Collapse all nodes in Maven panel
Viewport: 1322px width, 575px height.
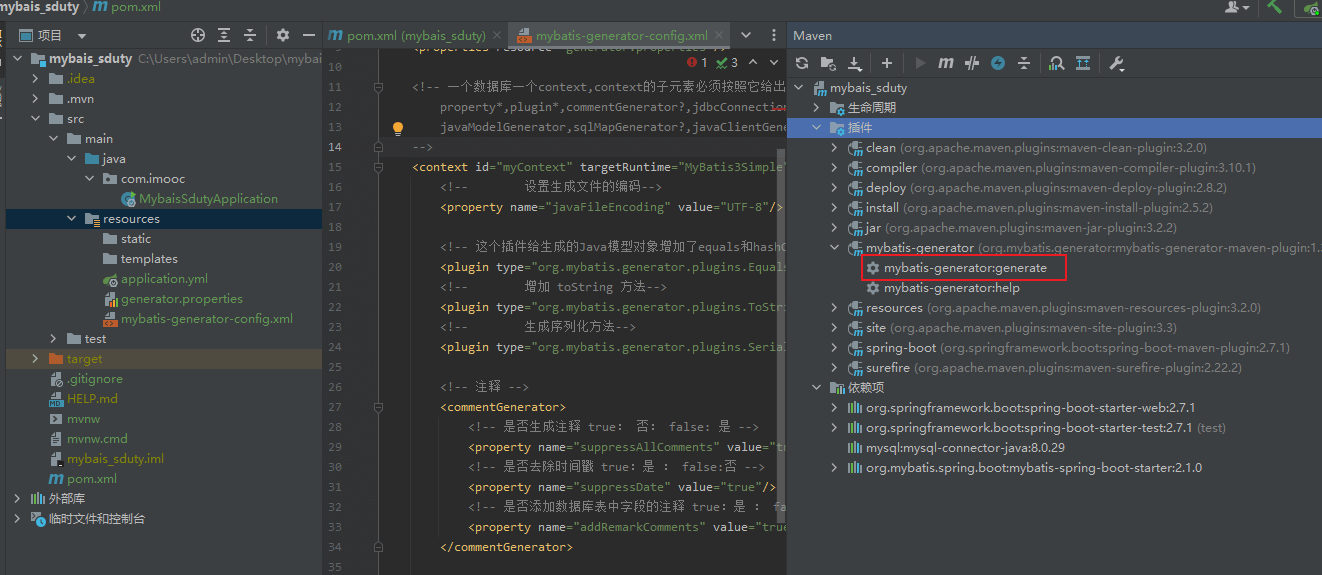click(1024, 63)
